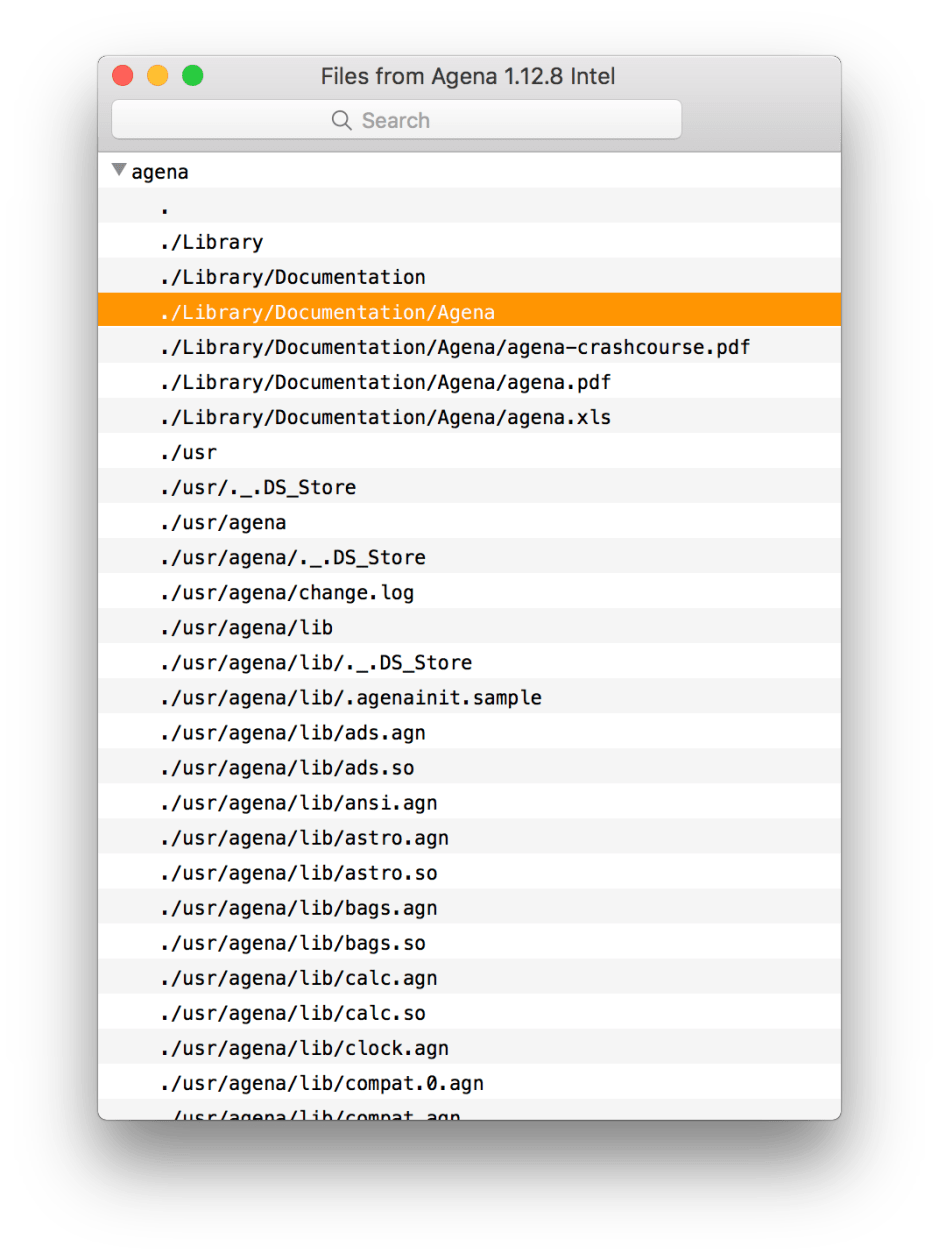Select the ./usr/agena/lib folder row
The image size is (939, 1260).
pos(250,627)
